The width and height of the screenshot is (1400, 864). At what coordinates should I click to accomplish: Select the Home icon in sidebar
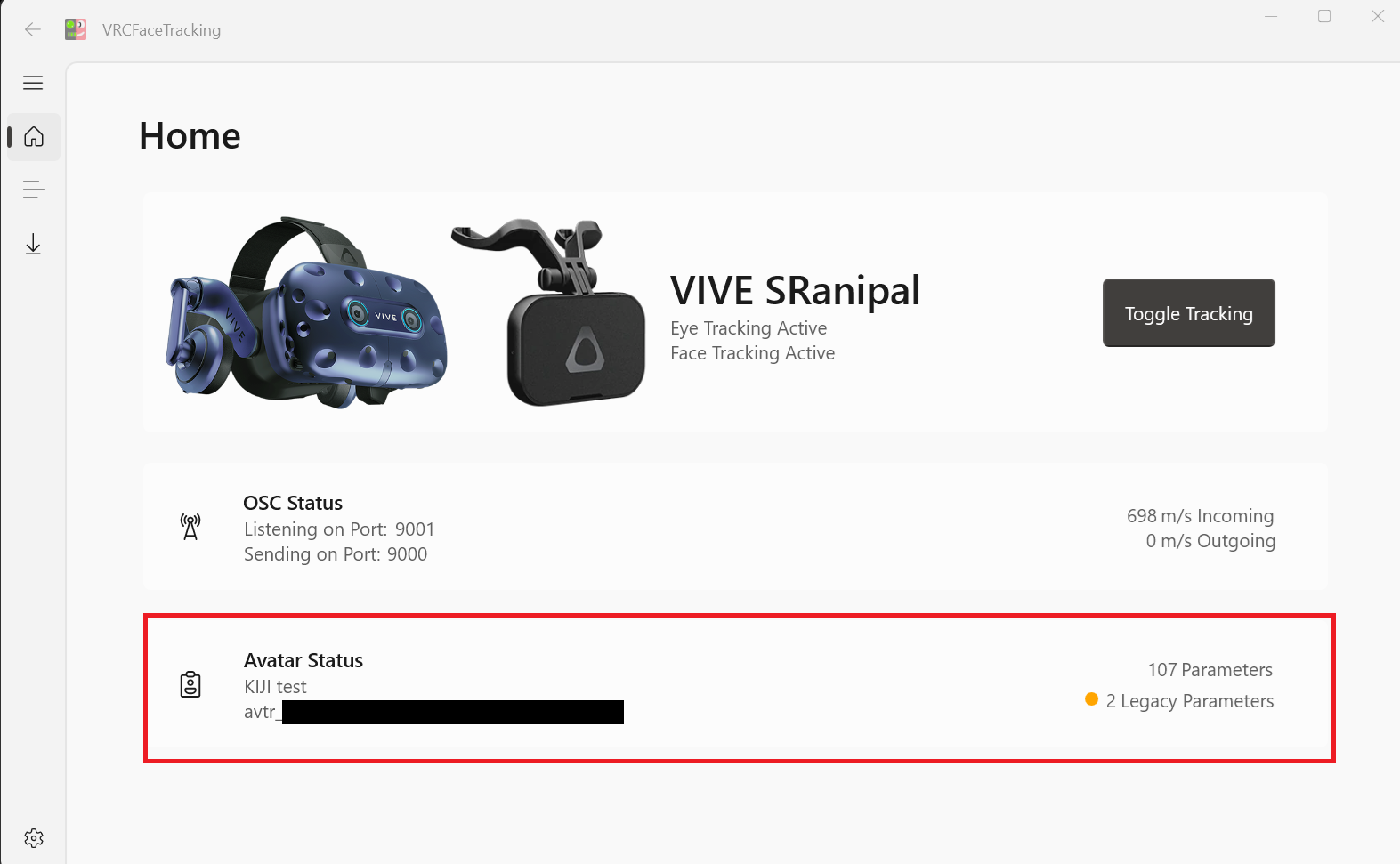(34, 137)
